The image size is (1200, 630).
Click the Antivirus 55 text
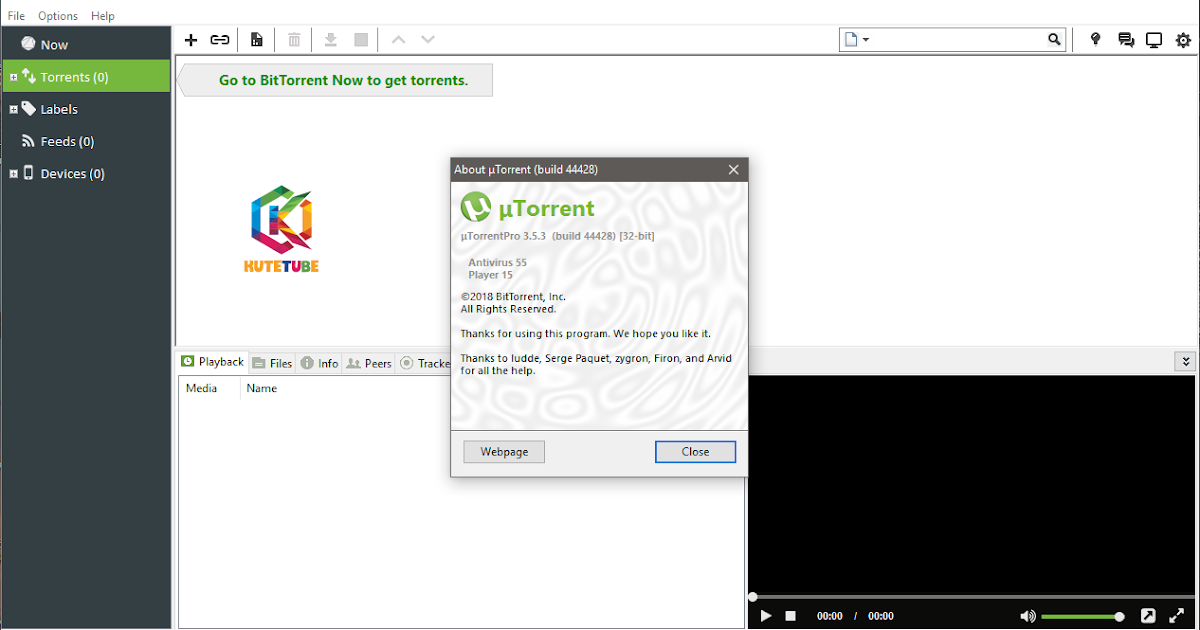click(x=497, y=262)
